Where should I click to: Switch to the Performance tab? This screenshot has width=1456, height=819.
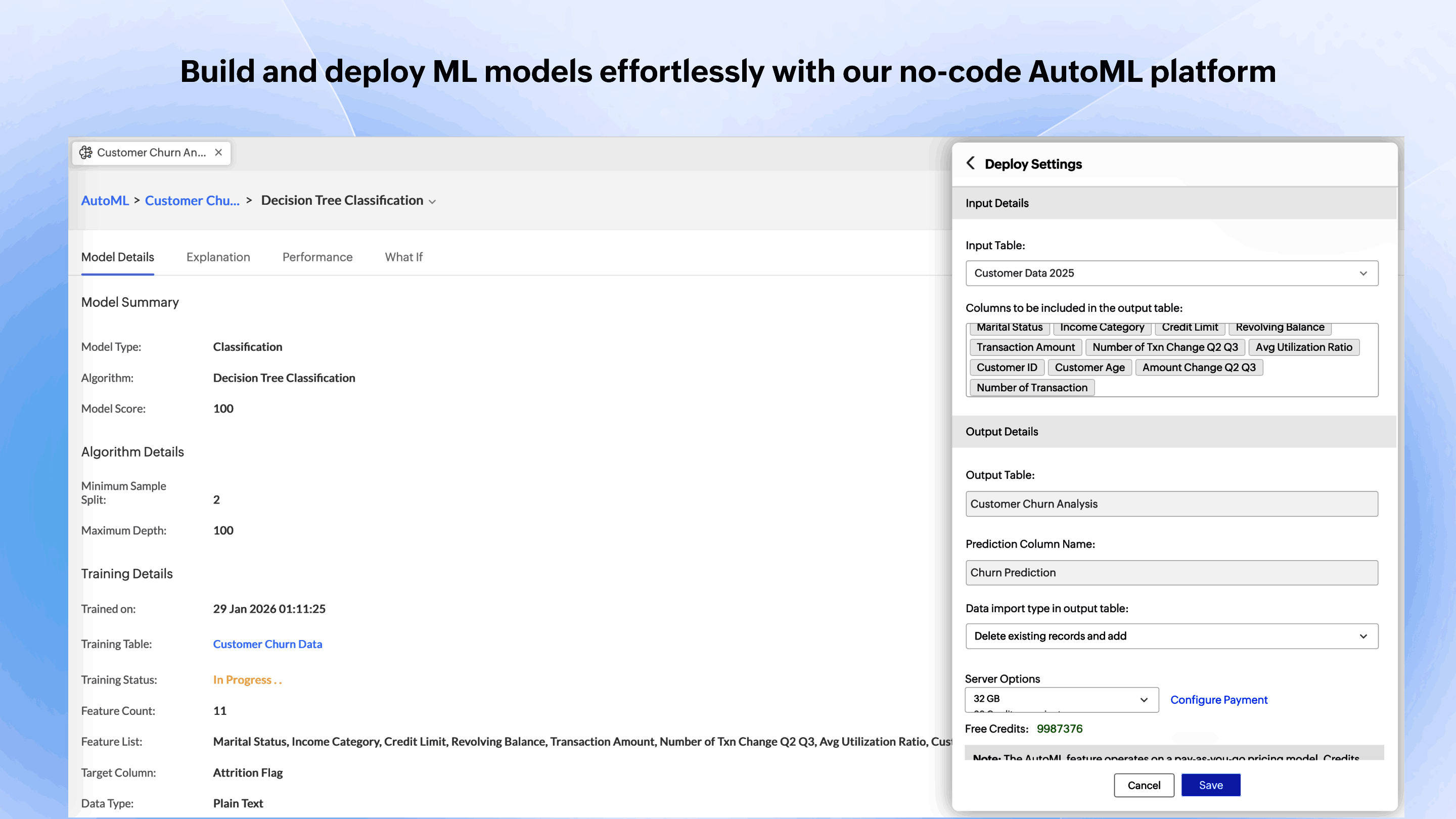click(x=317, y=257)
